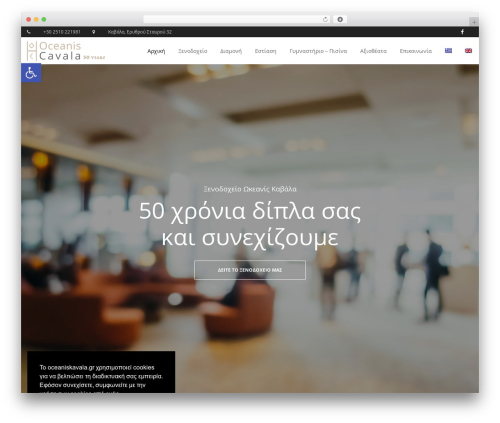The width and height of the screenshot is (500, 423).
Task: Open the Εστίαση menu item
Action: (x=265, y=51)
